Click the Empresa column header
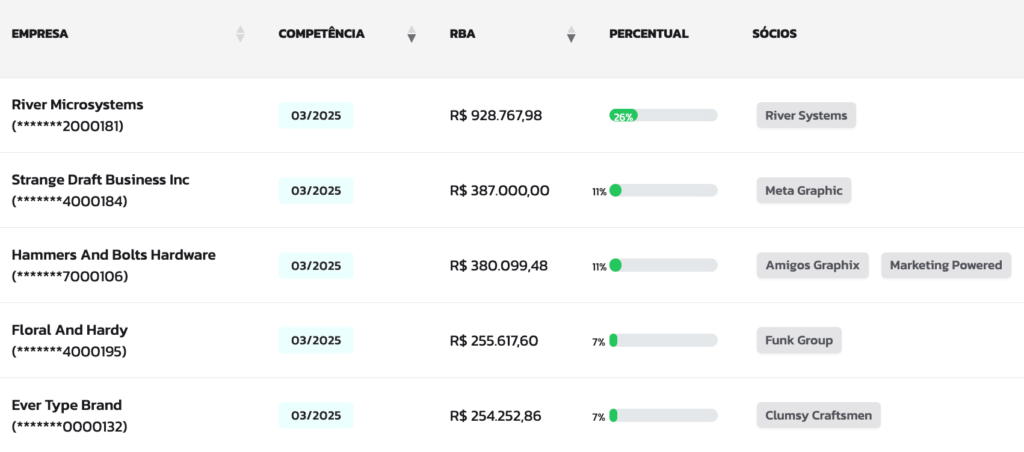The width and height of the screenshot is (1024, 452). tap(40, 34)
